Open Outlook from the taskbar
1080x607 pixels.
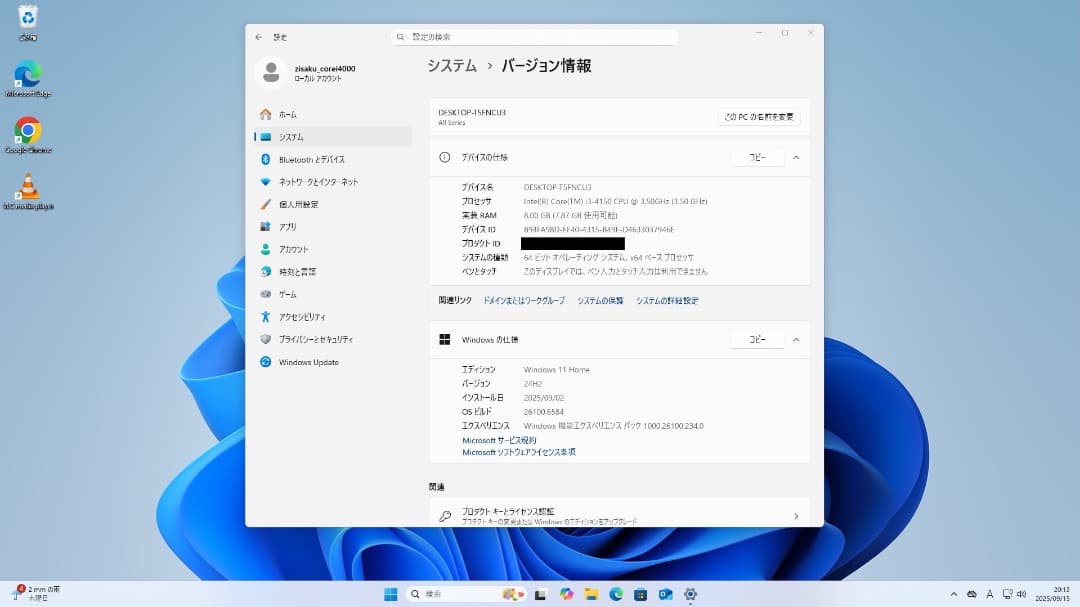point(665,595)
